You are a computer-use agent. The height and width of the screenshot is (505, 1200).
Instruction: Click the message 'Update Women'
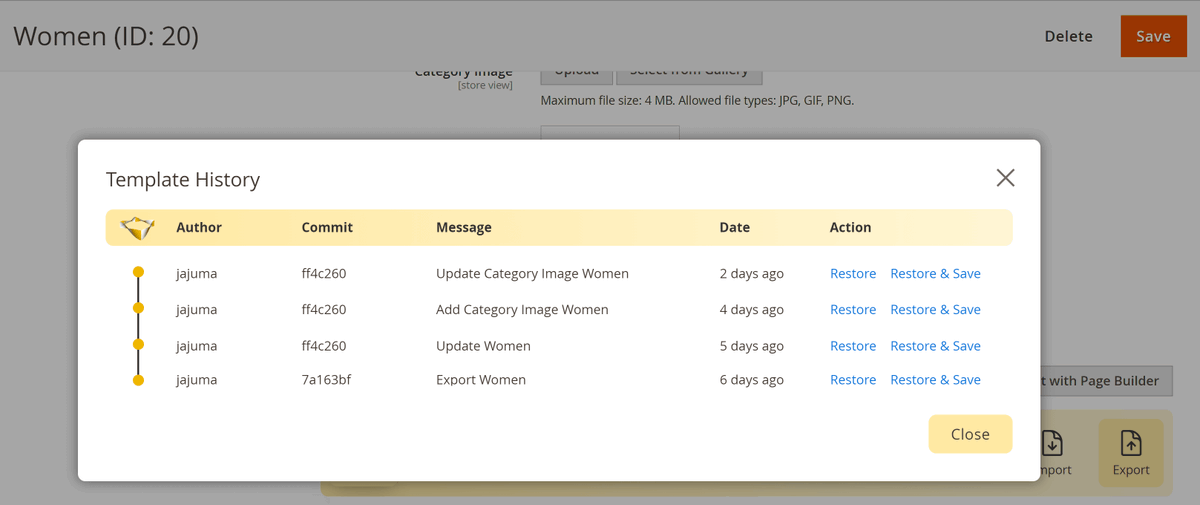pos(483,346)
